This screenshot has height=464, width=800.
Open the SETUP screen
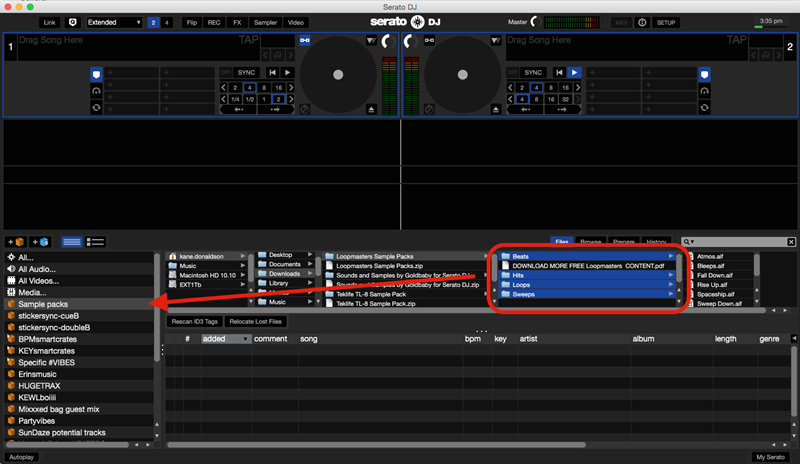(666, 22)
